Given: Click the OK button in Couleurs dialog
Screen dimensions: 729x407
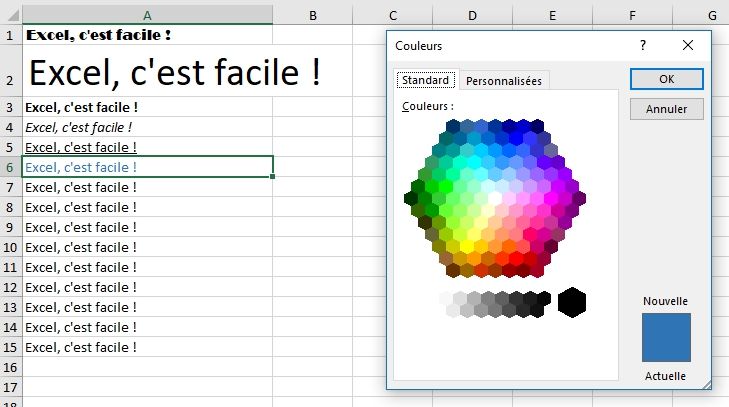Looking at the screenshot, I should 666,79.
